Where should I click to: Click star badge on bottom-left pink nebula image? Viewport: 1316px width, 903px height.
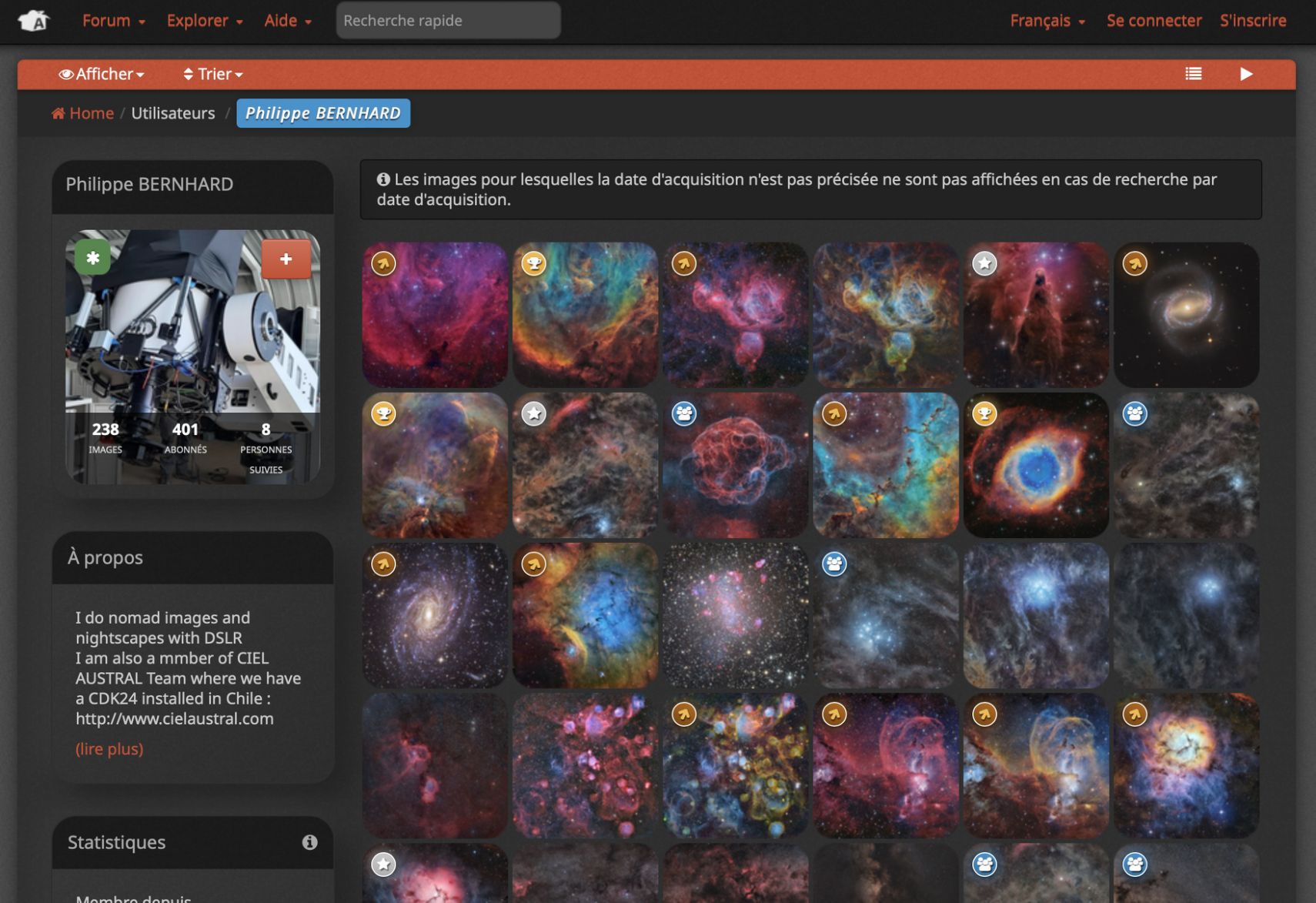[x=383, y=864]
